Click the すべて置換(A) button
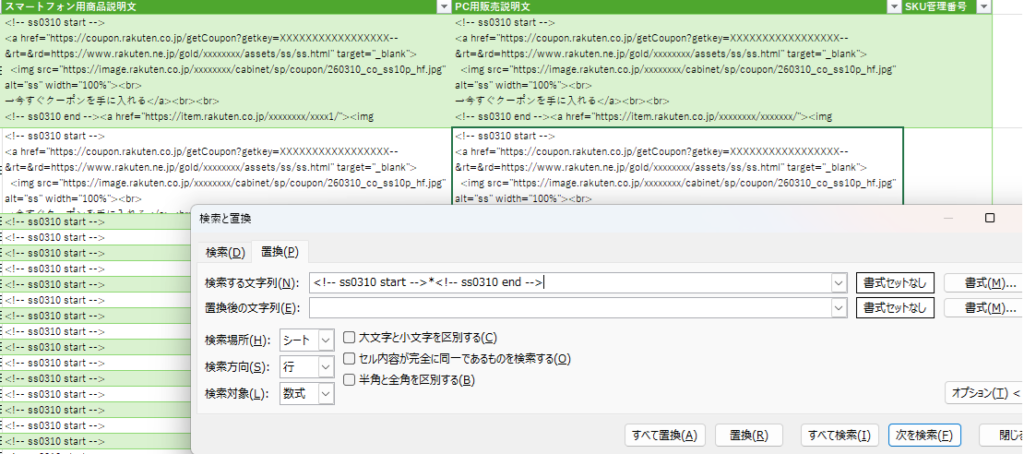Image resolution: width=1024 pixels, height=454 pixels. point(665,435)
